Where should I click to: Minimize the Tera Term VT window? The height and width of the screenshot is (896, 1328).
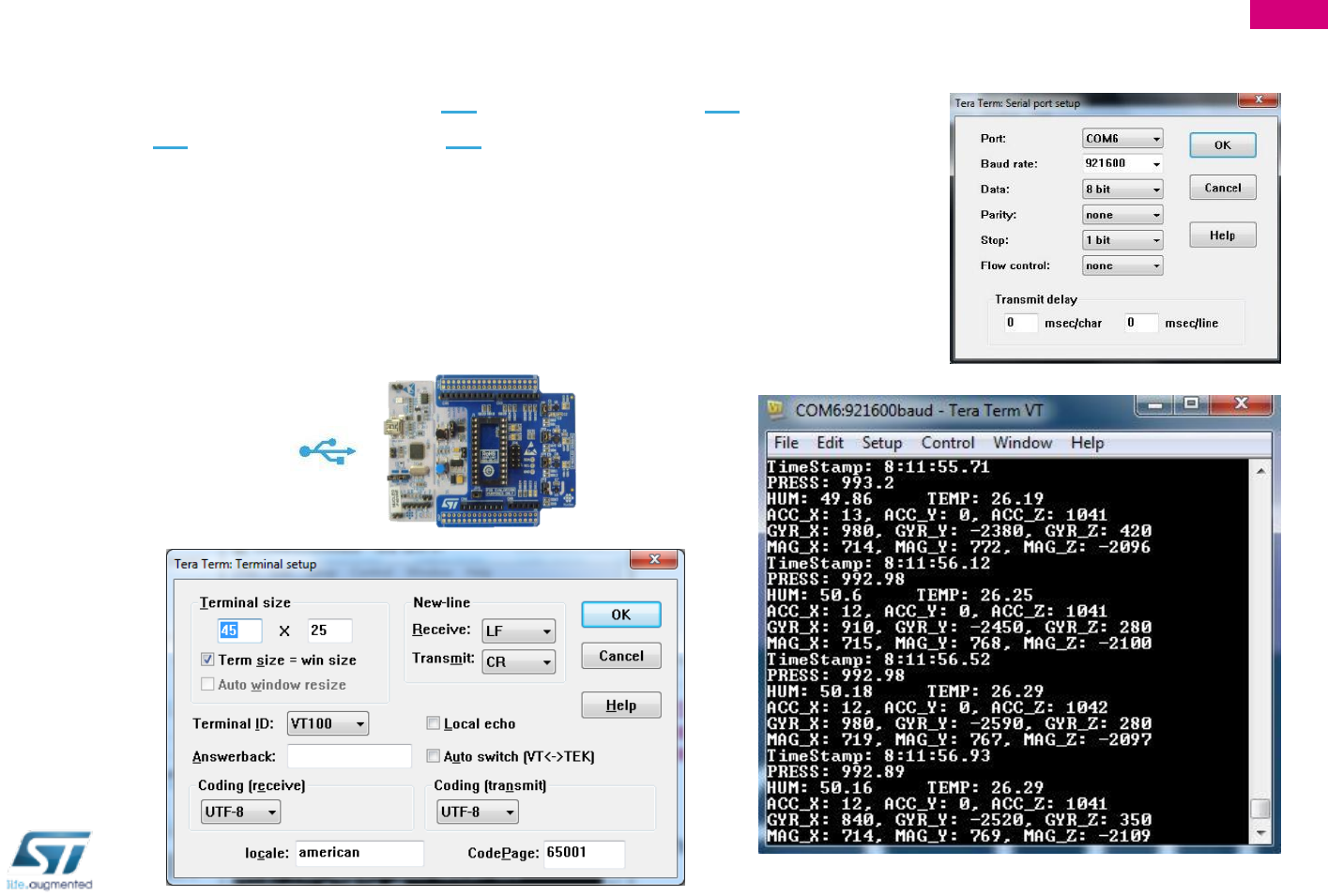(x=1155, y=404)
